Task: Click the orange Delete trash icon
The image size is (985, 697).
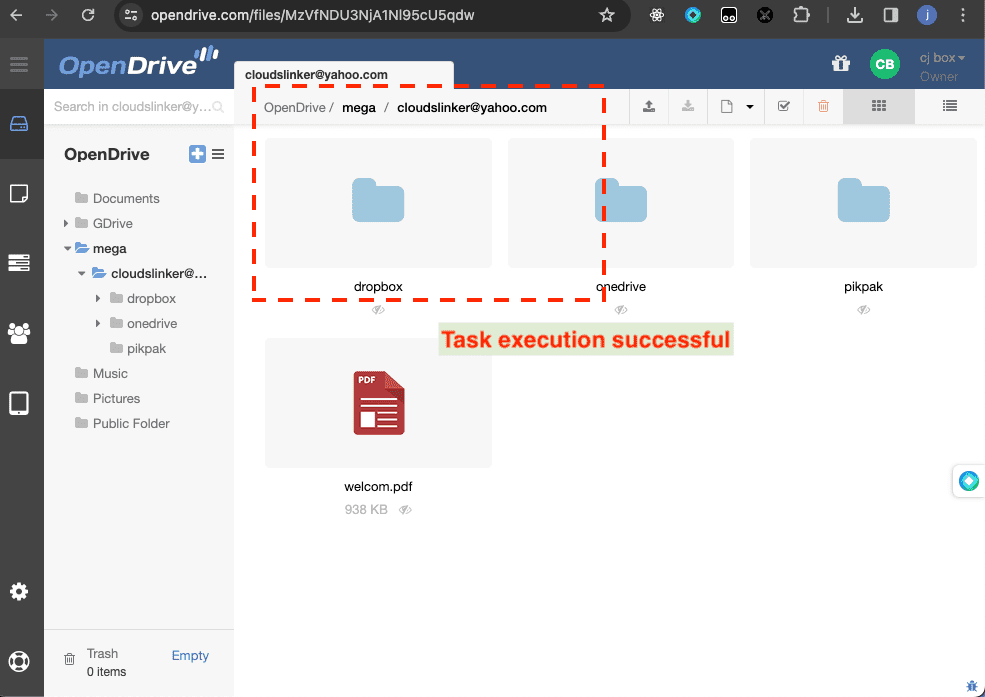Action: (823, 106)
